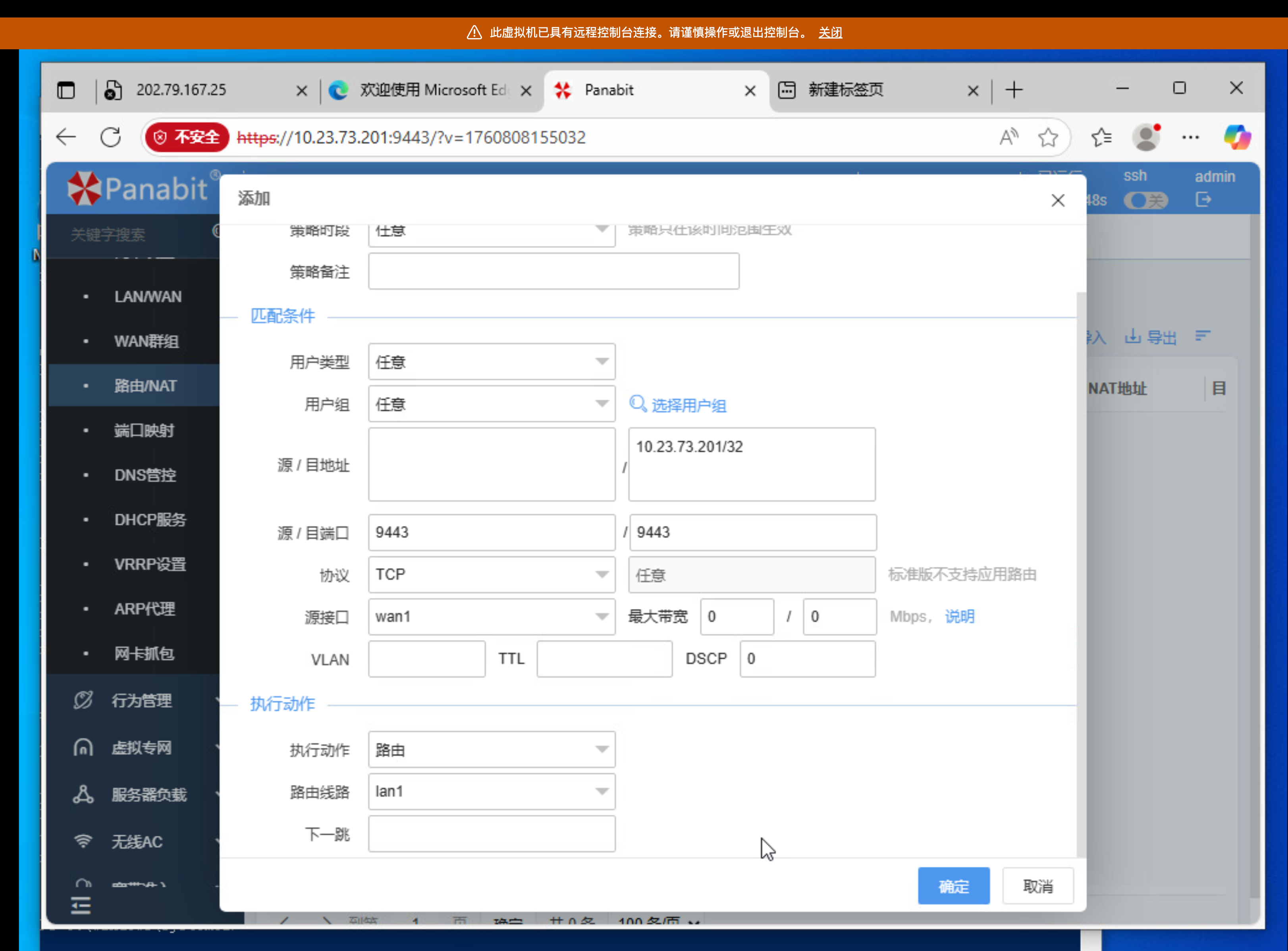The height and width of the screenshot is (951, 1288).
Task: Click the 说明 link next to Mbps
Action: pyautogui.click(x=960, y=617)
